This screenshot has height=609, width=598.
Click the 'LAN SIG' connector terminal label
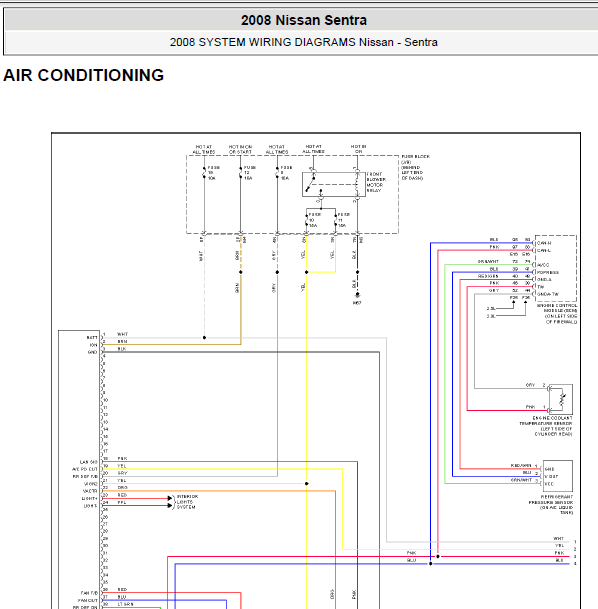[89, 462]
